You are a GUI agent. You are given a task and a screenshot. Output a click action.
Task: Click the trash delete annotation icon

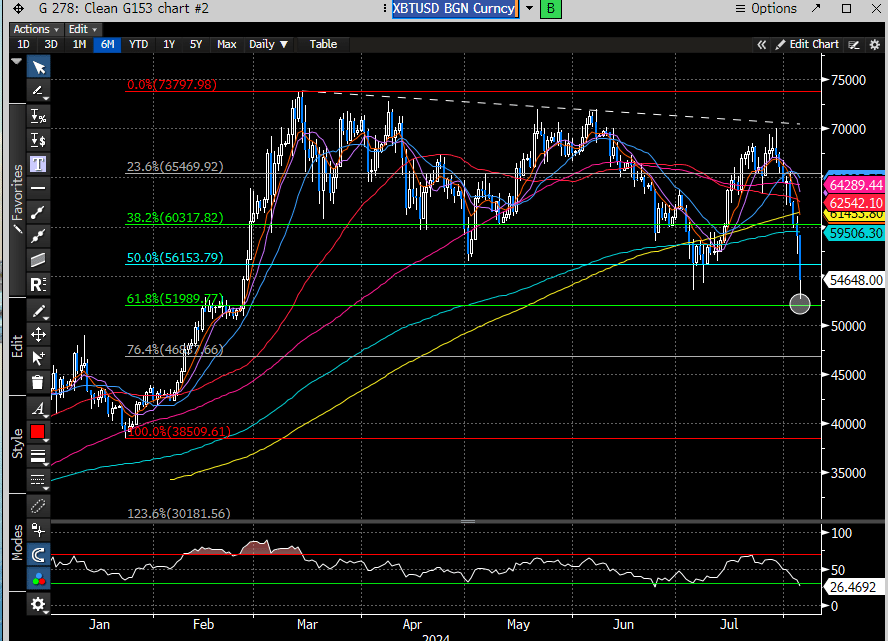(x=38, y=382)
